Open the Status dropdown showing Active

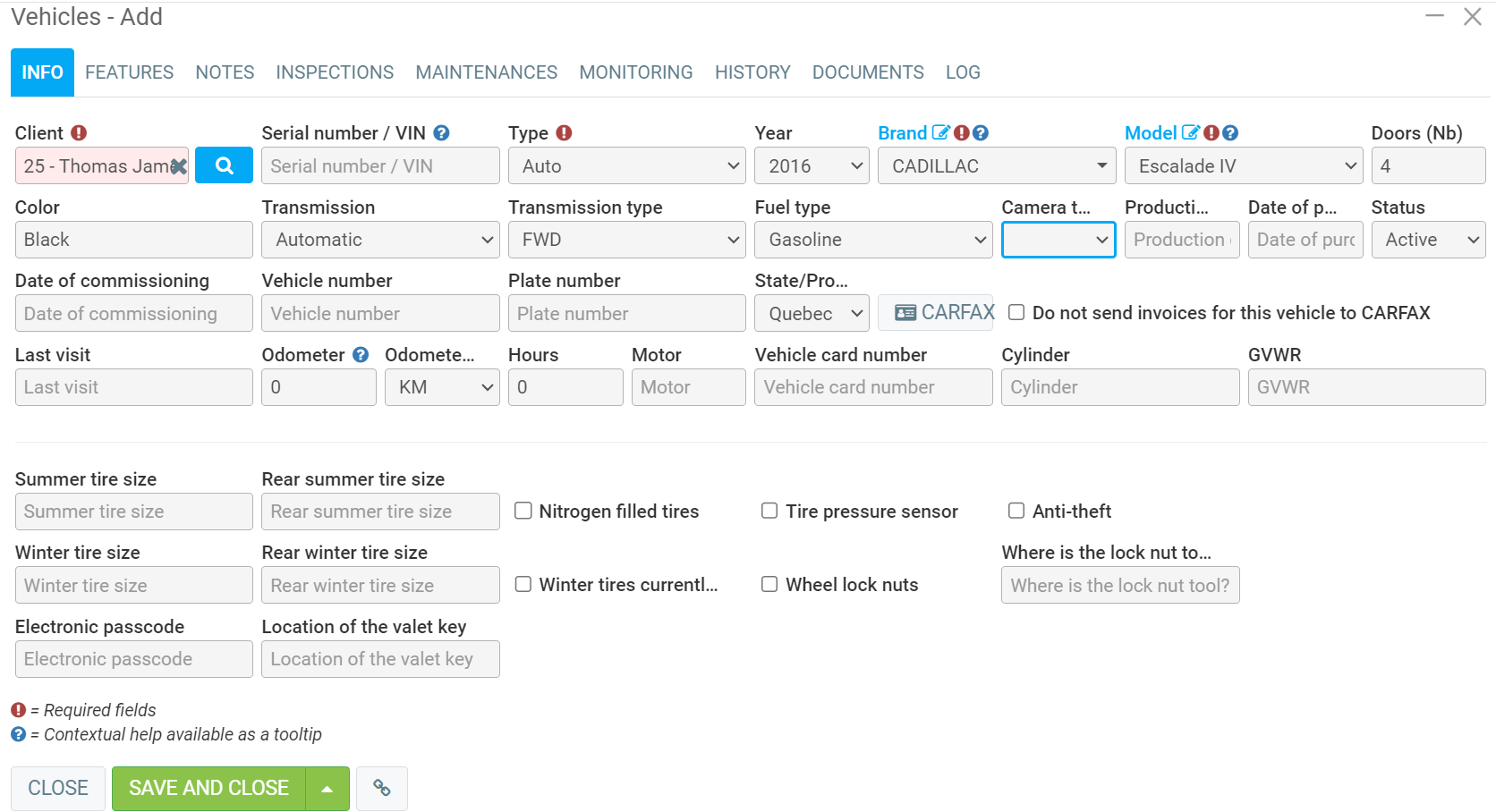[1428, 240]
